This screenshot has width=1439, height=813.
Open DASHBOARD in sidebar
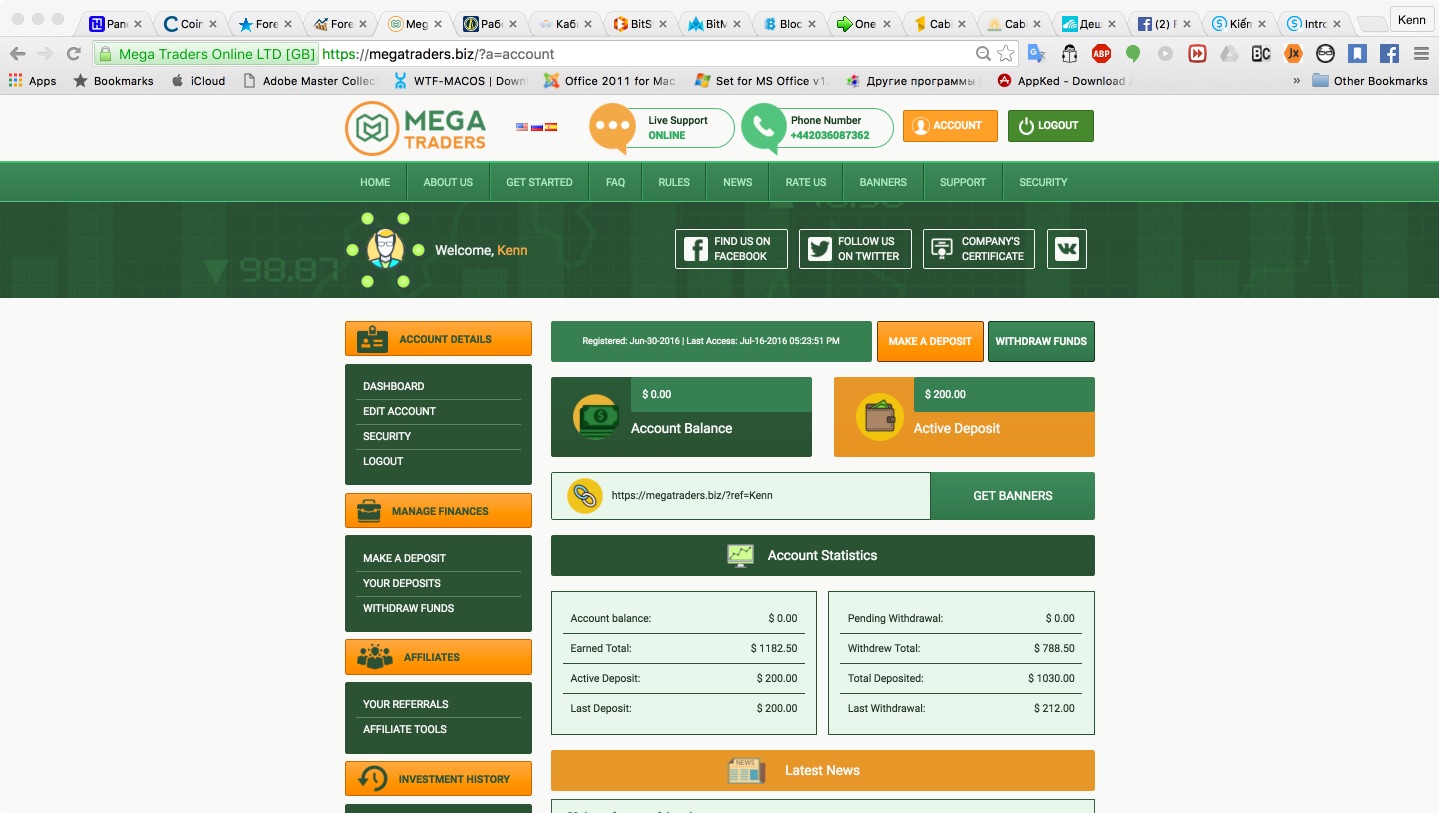click(x=393, y=386)
